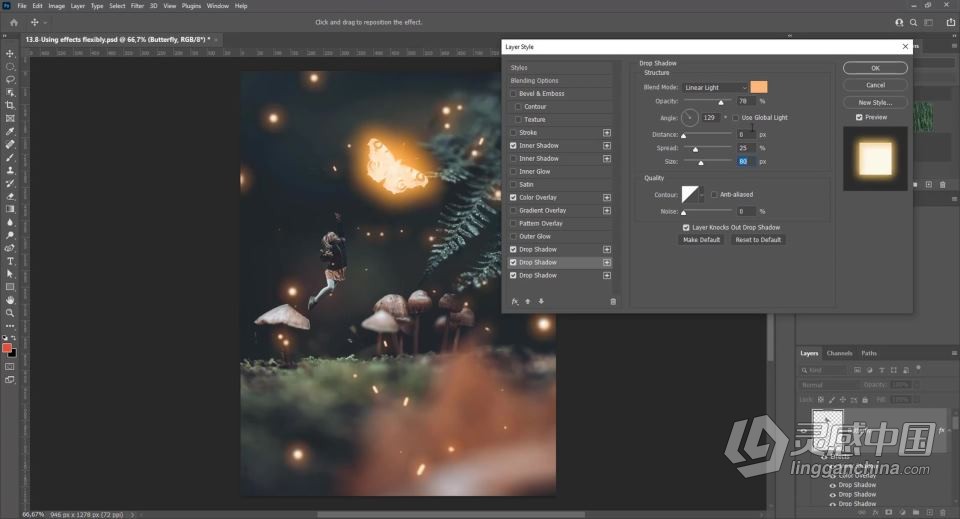Select the Zoom tool in the toolbar
The image size is (960, 519).
(x=10, y=313)
